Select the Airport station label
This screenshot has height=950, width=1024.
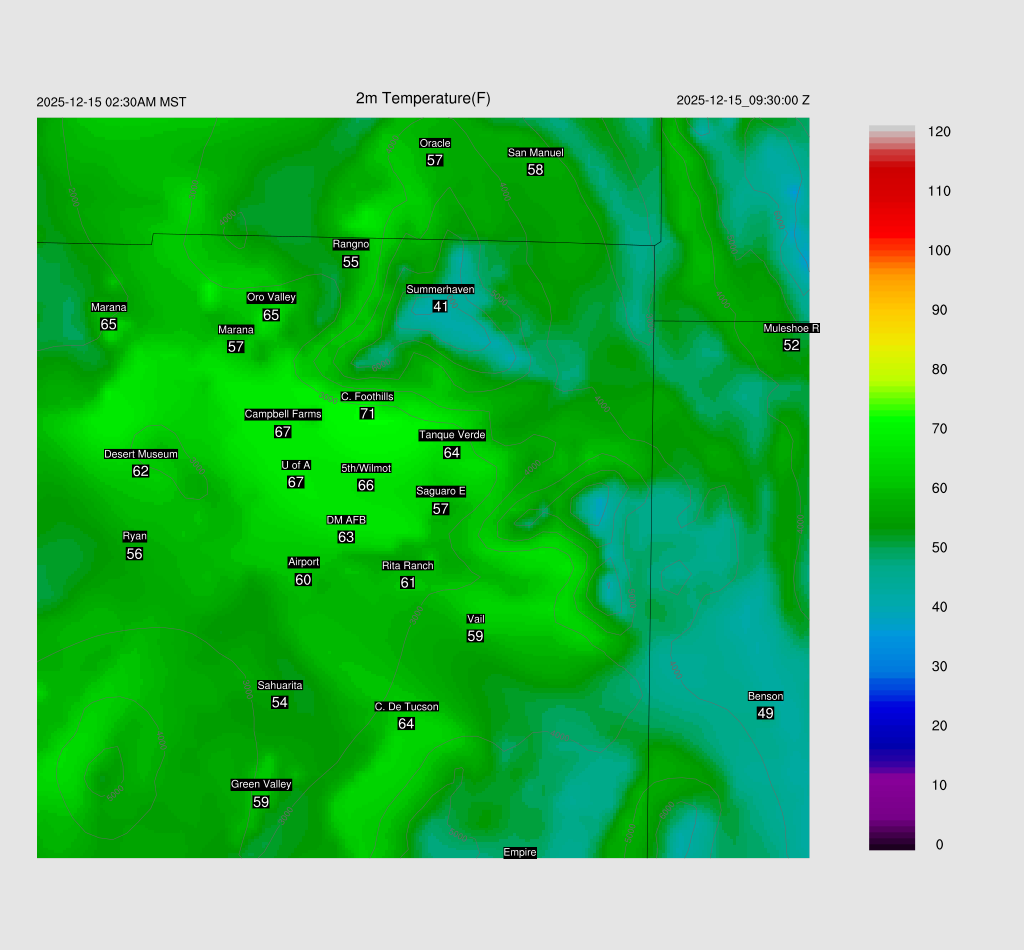coord(303,562)
